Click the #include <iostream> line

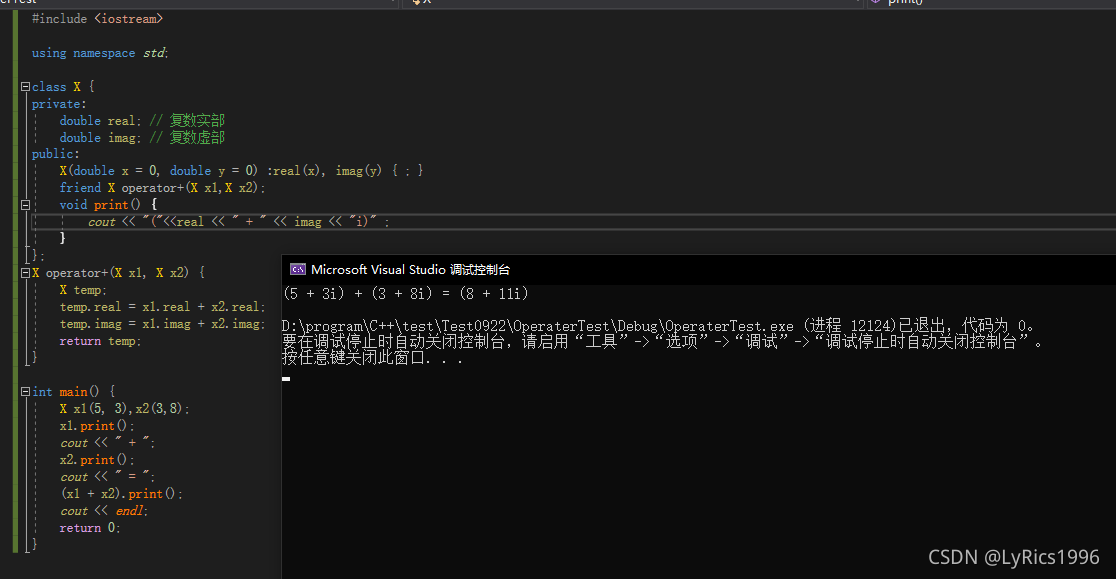click(x=98, y=19)
